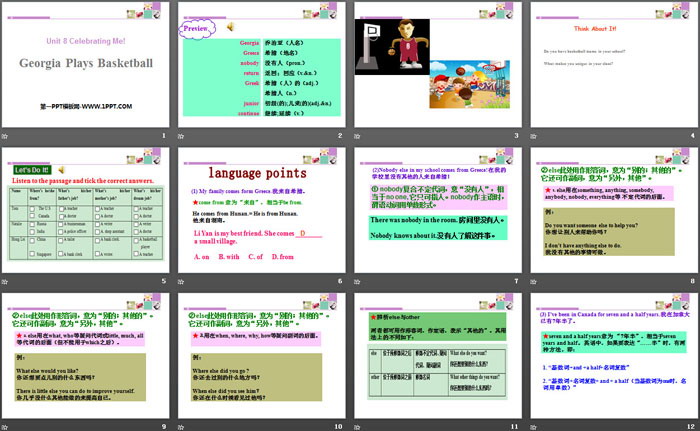Select slide 7 about nobody usage
Screen dimensions: 700x431
pyautogui.click(x=438, y=210)
